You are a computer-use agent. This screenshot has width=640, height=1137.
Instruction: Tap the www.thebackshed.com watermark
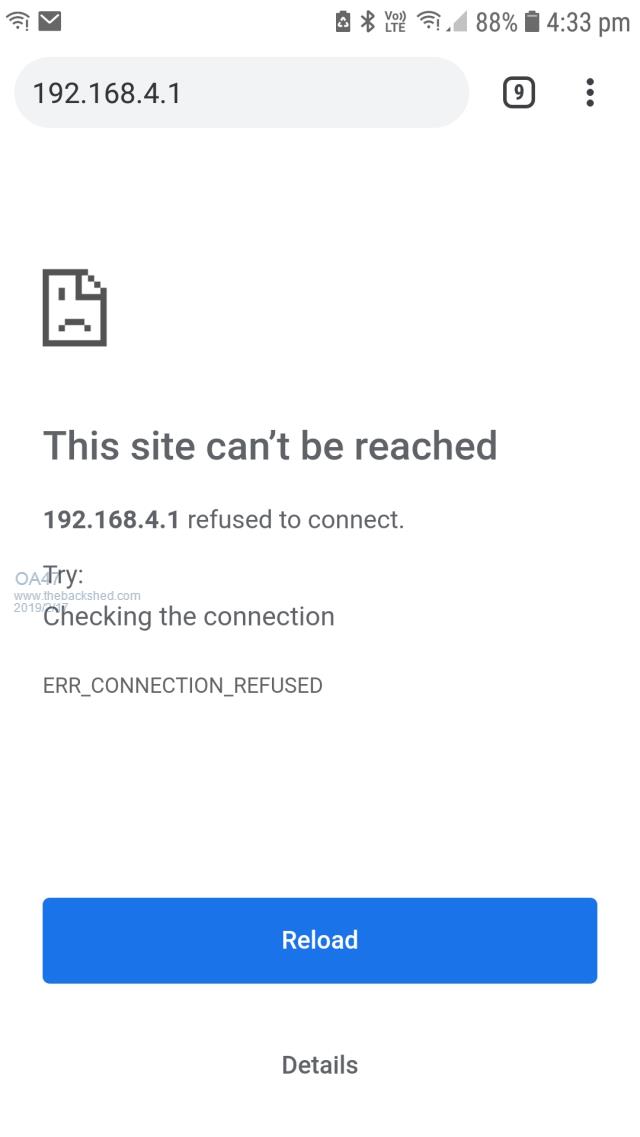(x=77, y=596)
